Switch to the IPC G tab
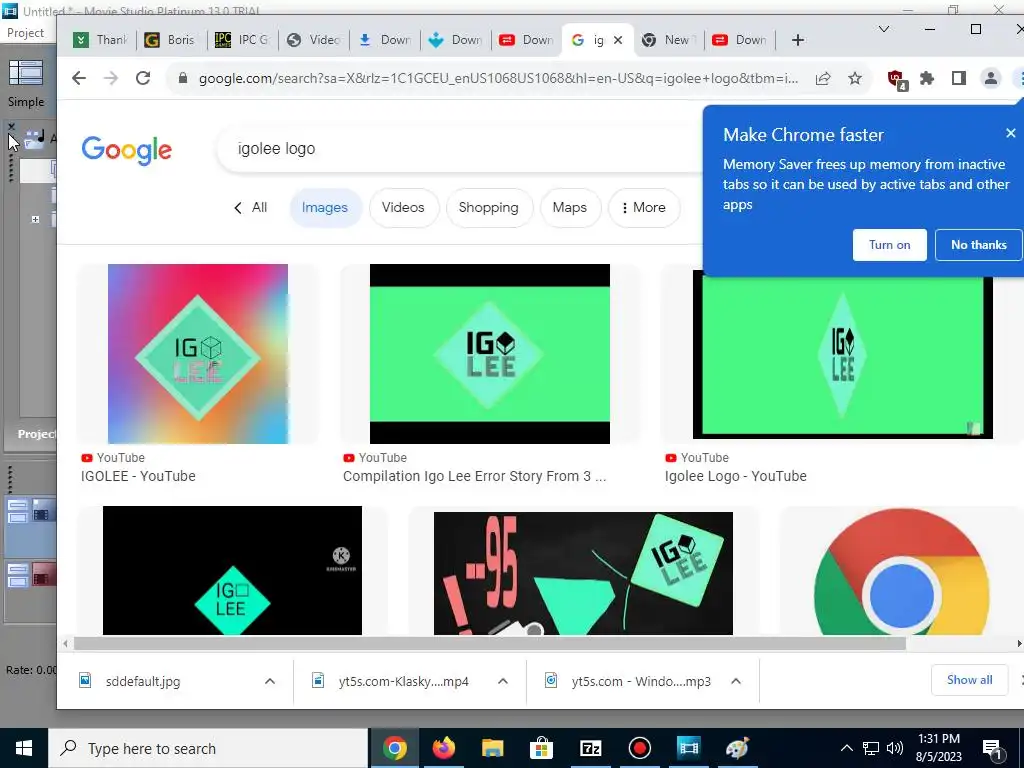Screen dimensions: 1024x768 tap(243, 40)
